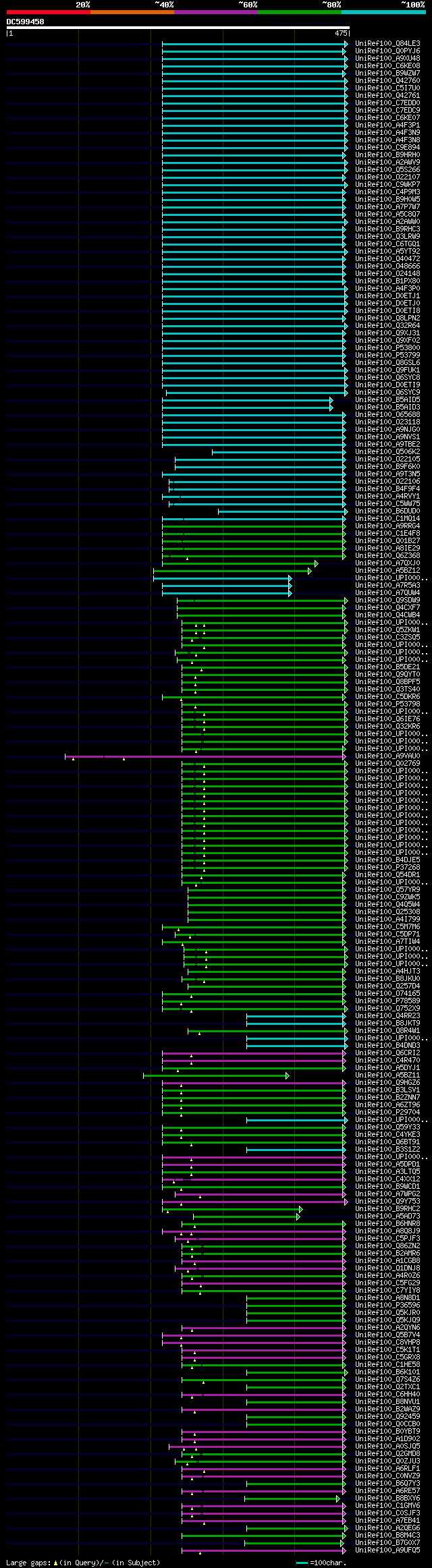Open hit UniRef100_A9XU48
This screenshot has height=1568, width=432.
click(387, 59)
